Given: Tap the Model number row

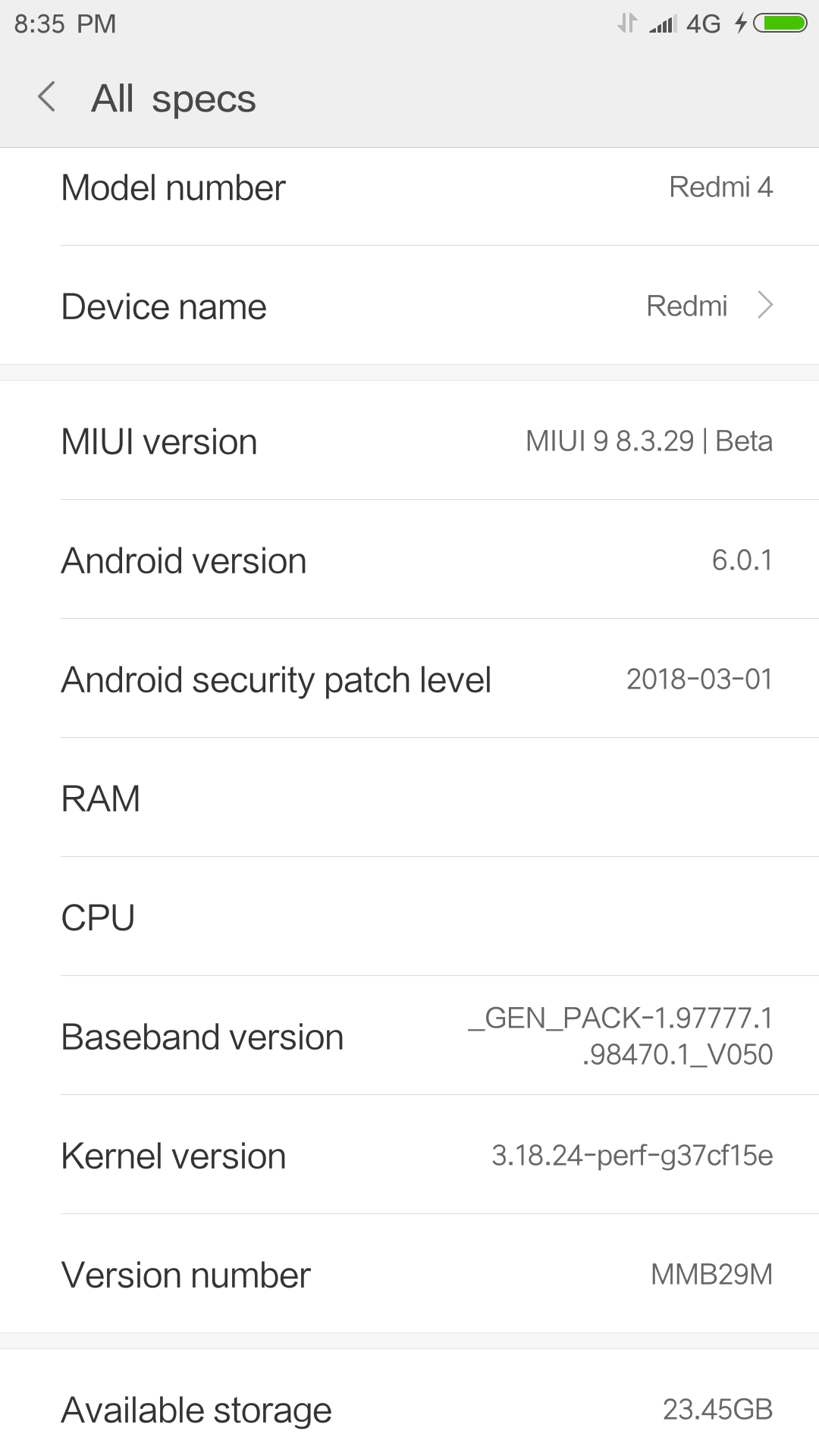Looking at the screenshot, I should pyautogui.click(x=409, y=188).
